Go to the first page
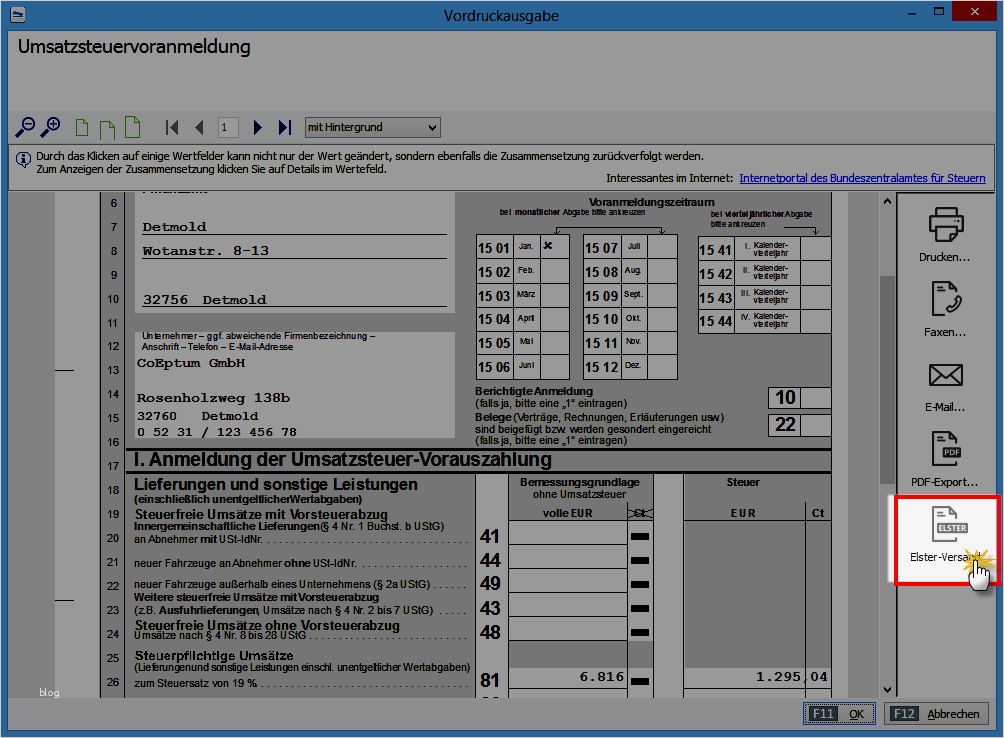Viewport: 1004px width, 738px height. pyautogui.click(x=172, y=127)
